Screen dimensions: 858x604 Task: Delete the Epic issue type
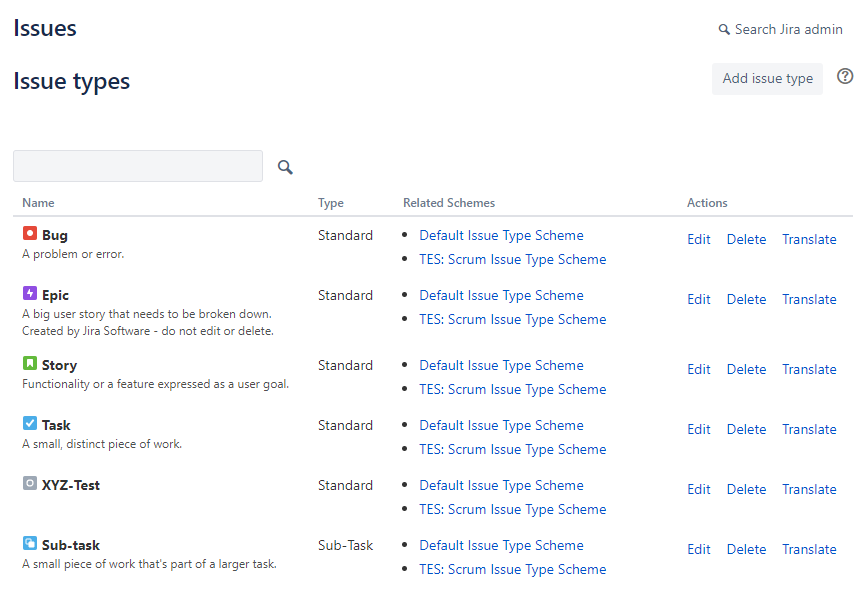point(746,300)
